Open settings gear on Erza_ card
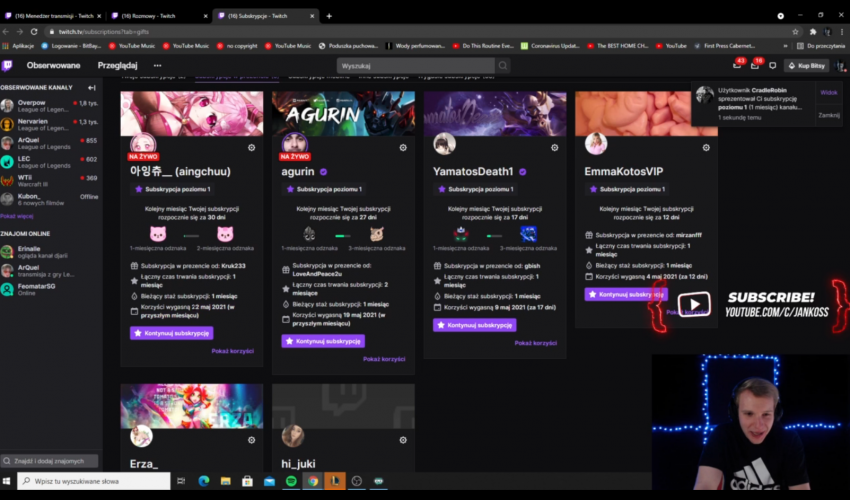 coord(252,440)
